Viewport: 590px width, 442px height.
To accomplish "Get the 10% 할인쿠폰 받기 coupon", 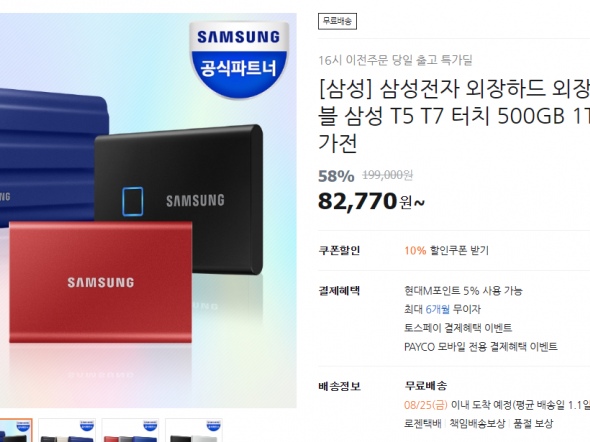I will [x=446, y=251].
